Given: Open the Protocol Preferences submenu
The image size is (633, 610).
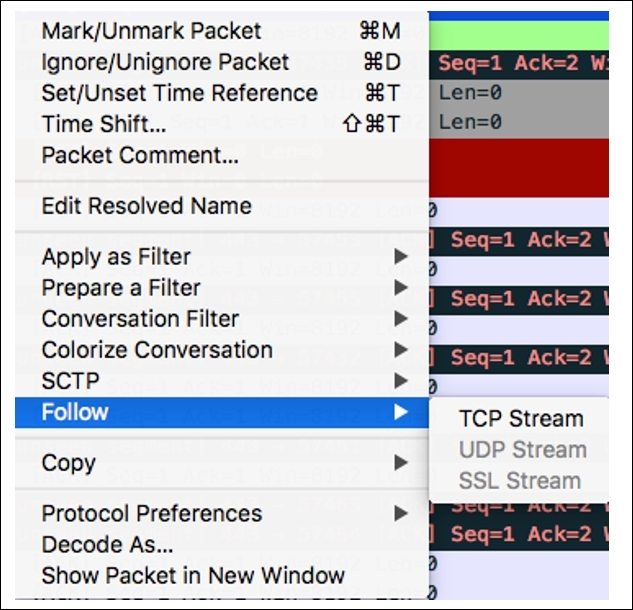Looking at the screenshot, I should tap(151, 514).
